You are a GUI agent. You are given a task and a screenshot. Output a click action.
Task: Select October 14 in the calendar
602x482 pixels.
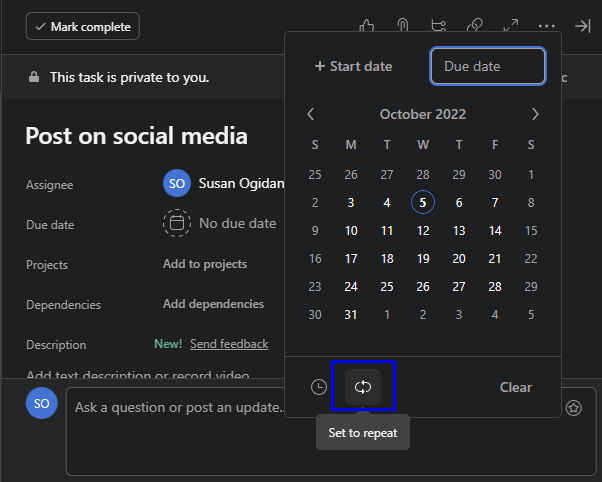495,230
